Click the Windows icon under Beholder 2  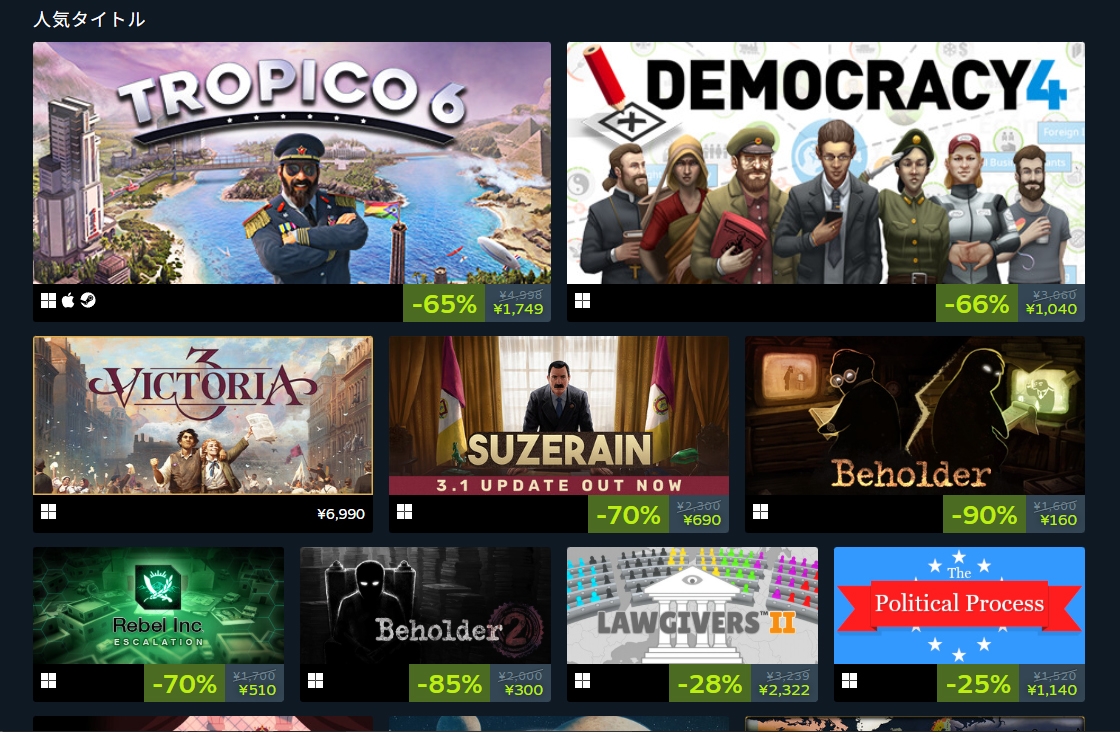point(316,681)
